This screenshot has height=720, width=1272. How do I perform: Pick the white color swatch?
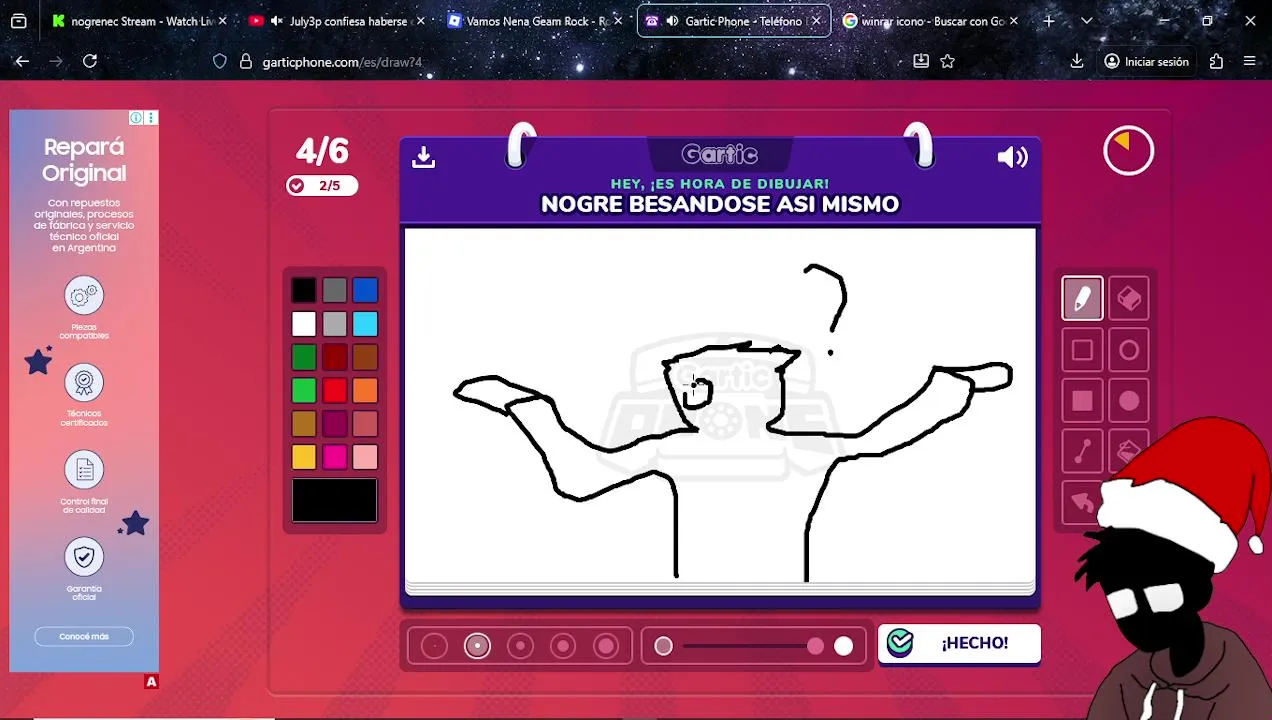(304, 324)
